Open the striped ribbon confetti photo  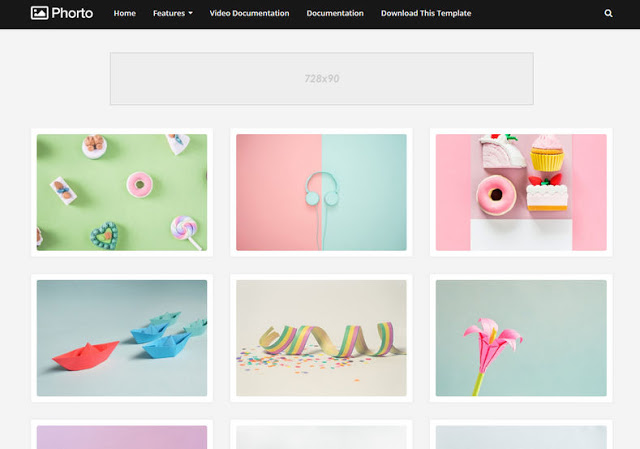[x=321, y=338]
